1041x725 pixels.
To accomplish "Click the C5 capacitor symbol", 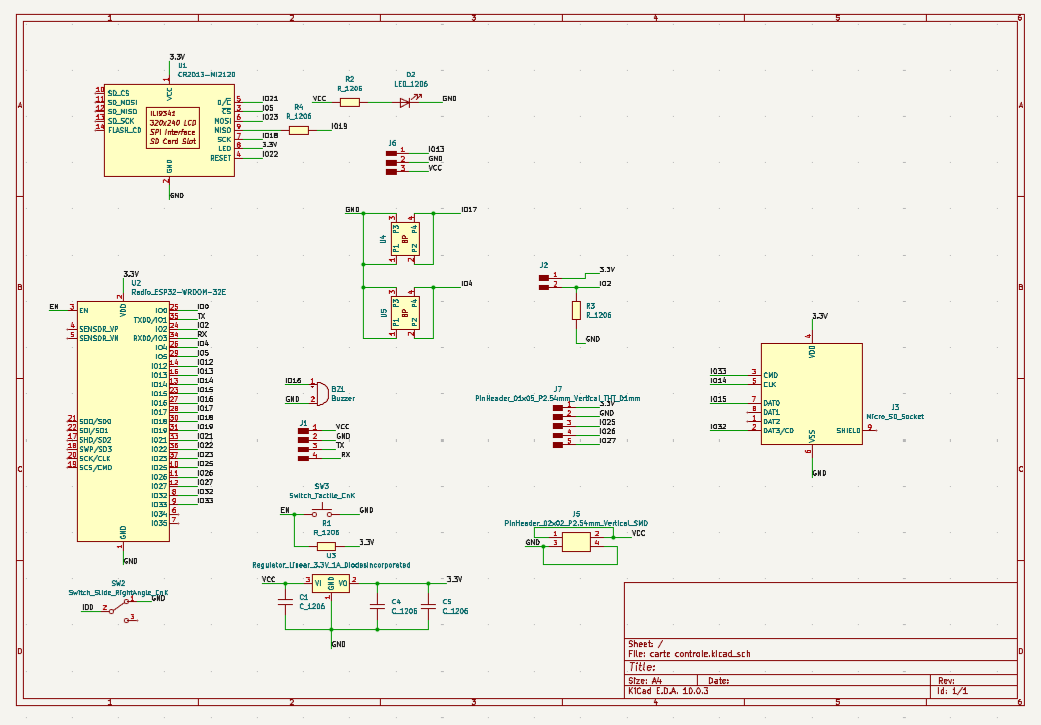I will [x=428, y=606].
